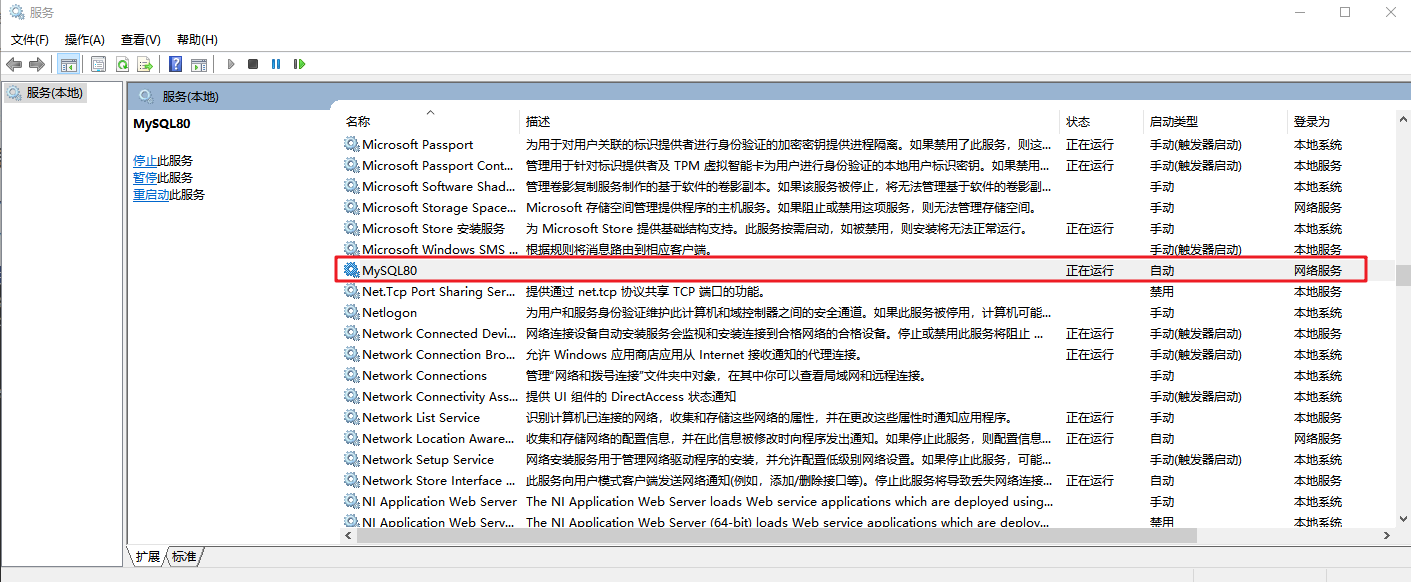The image size is (1411, 582).
Task: Open the Properties toolbar icon
Action: (98, 64)
